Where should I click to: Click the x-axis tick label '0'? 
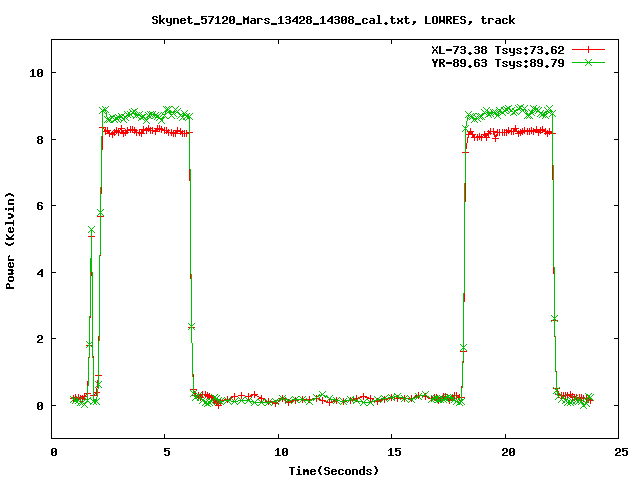(53, 452)
